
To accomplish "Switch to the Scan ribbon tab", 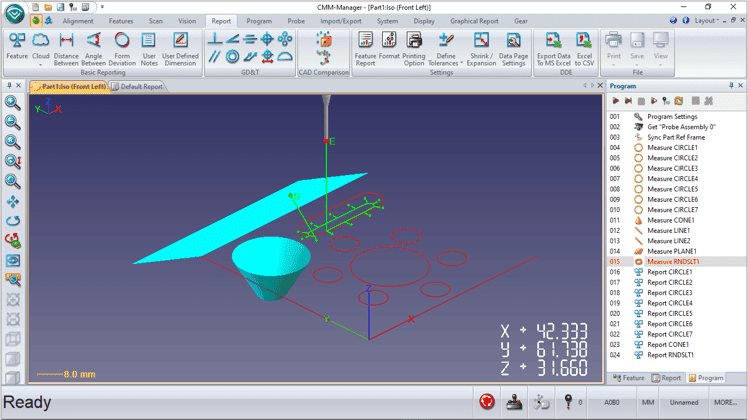I will pyautogui.click(x=156, y=21).
